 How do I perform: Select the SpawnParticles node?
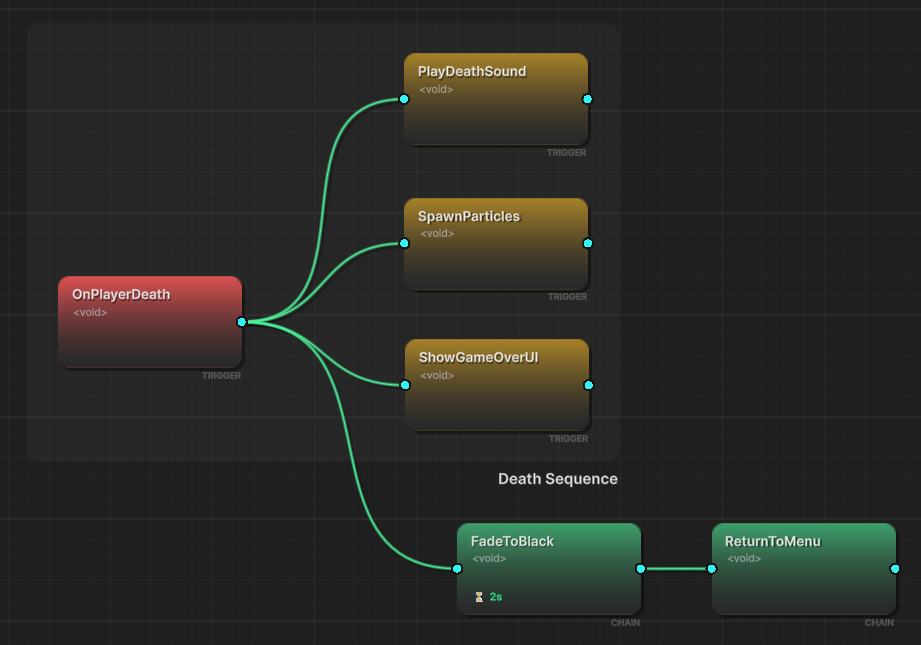(x=496, y=255)
